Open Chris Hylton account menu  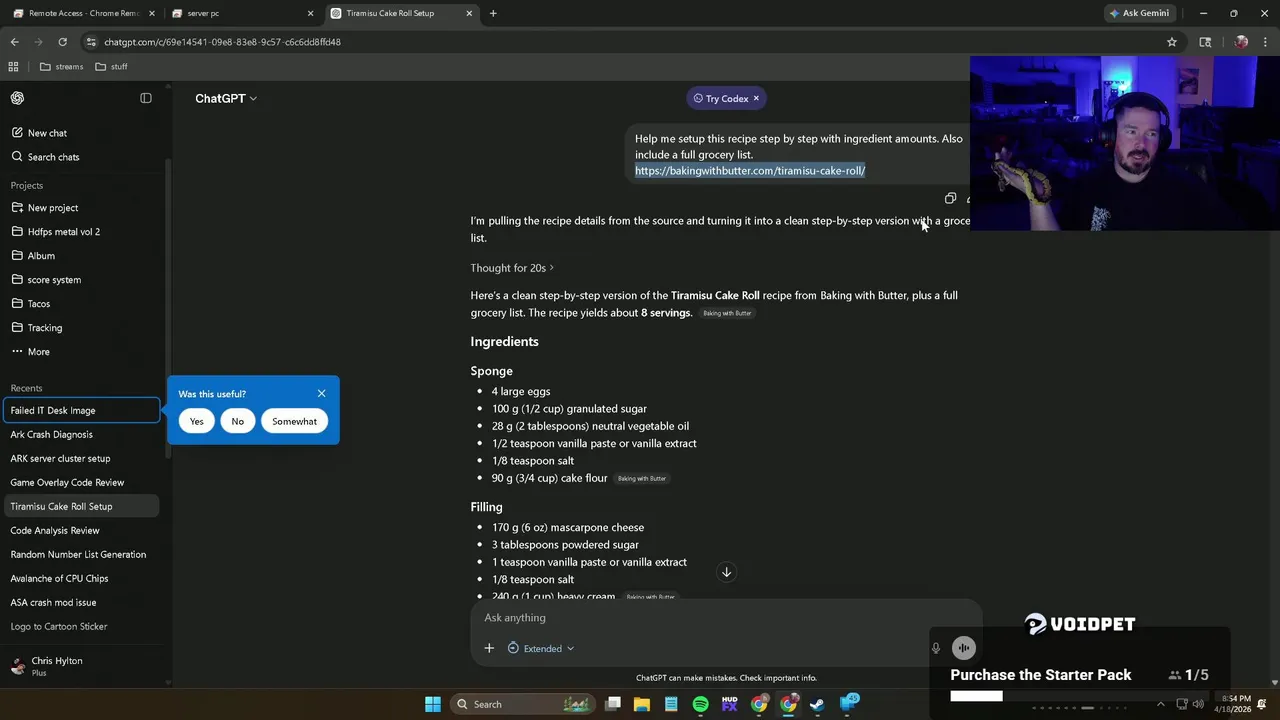point(81,666)
